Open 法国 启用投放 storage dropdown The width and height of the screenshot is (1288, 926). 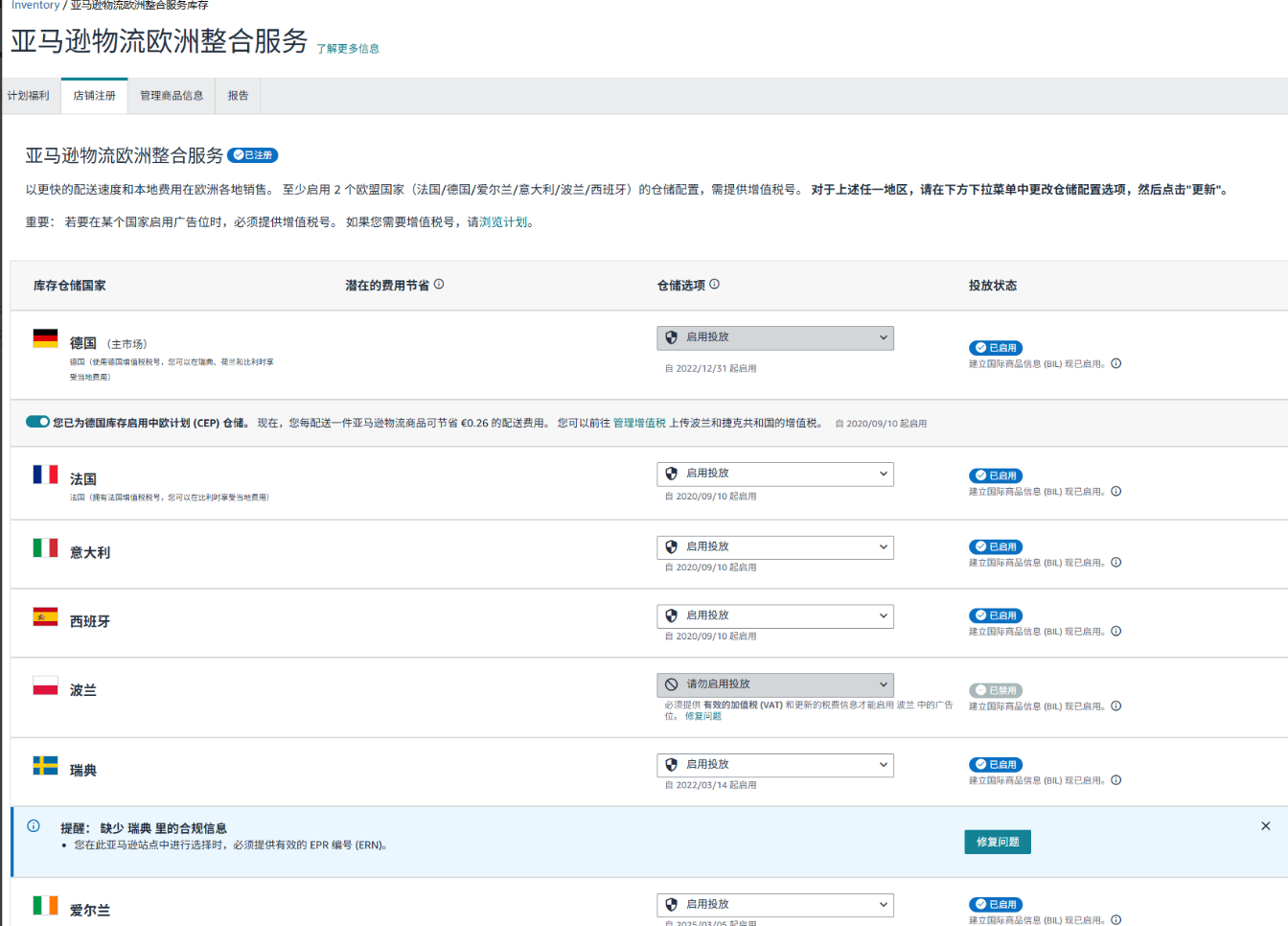tap(775, 474)
